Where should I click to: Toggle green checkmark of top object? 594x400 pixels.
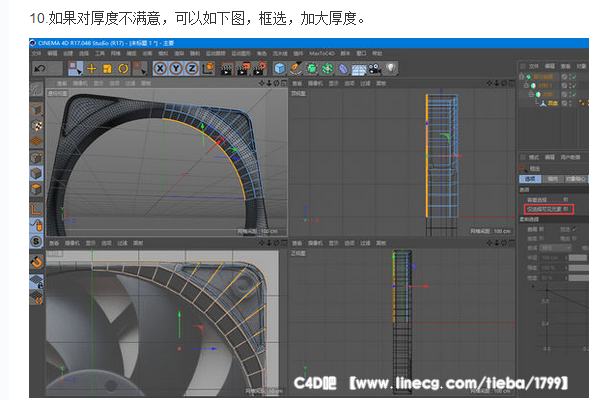point(574,77)
